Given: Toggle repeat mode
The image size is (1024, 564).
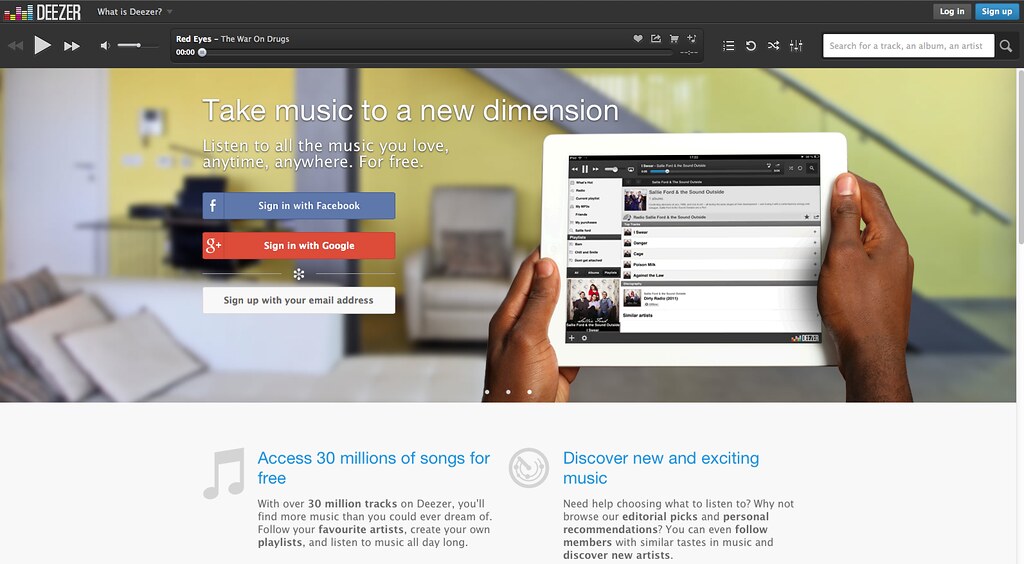Looking at the screenshot, I should (751, 46).
